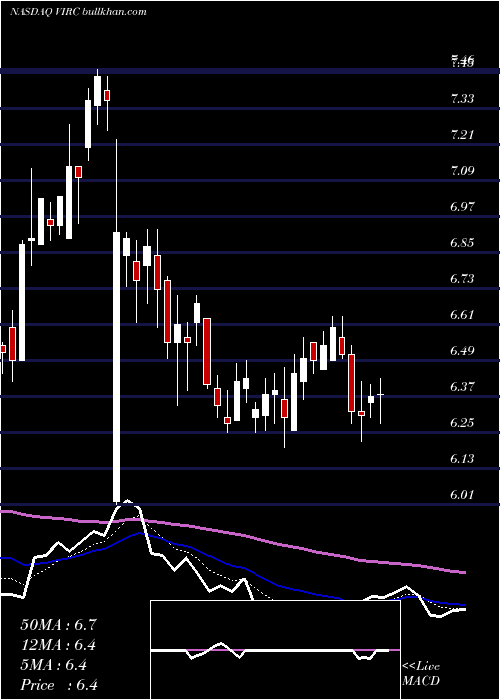Click the 7.33 price axis label
The width and height of the screenshot is (500, 700).
[x=462, y=99]
